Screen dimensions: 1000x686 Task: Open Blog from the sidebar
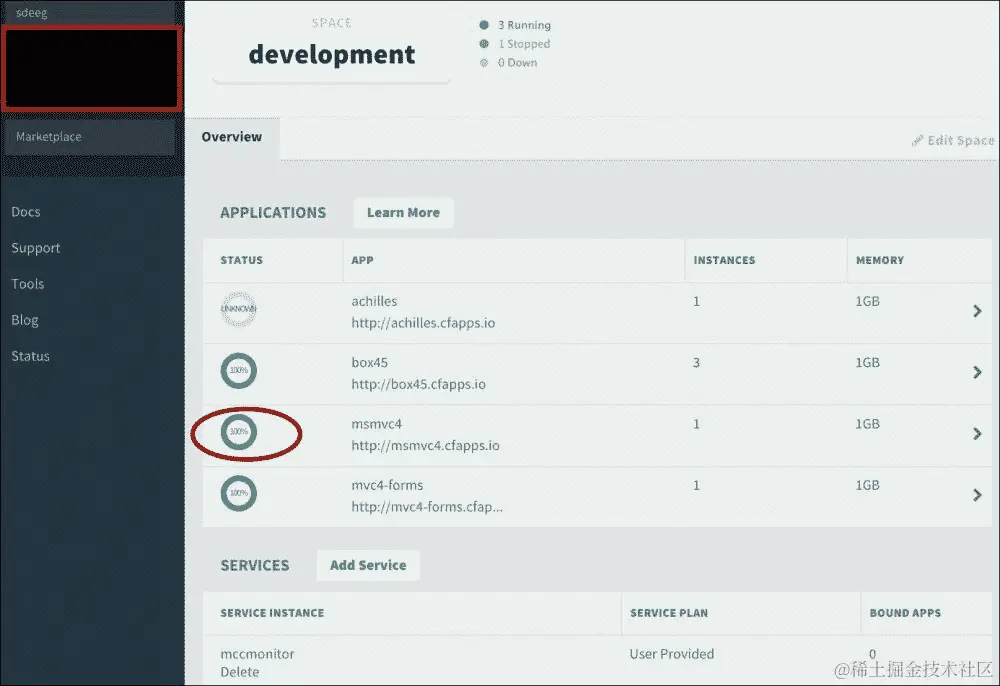(x=25, y=320)
